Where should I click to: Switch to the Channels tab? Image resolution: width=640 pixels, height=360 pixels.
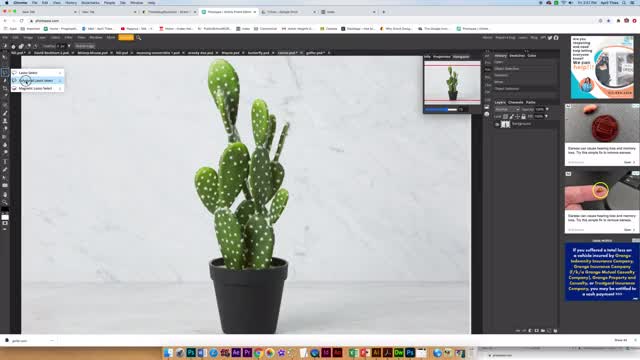516,102
